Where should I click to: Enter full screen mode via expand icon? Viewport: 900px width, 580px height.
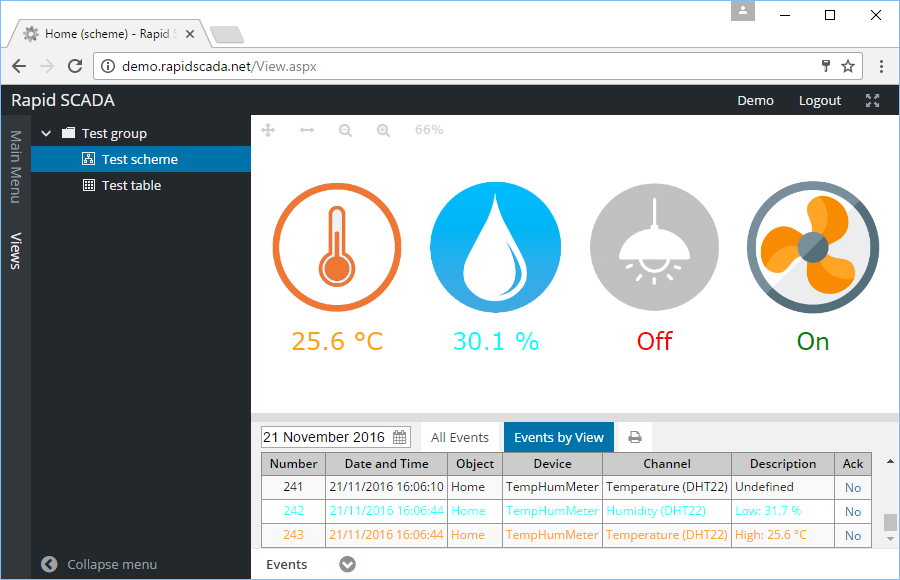pos(872,100)
